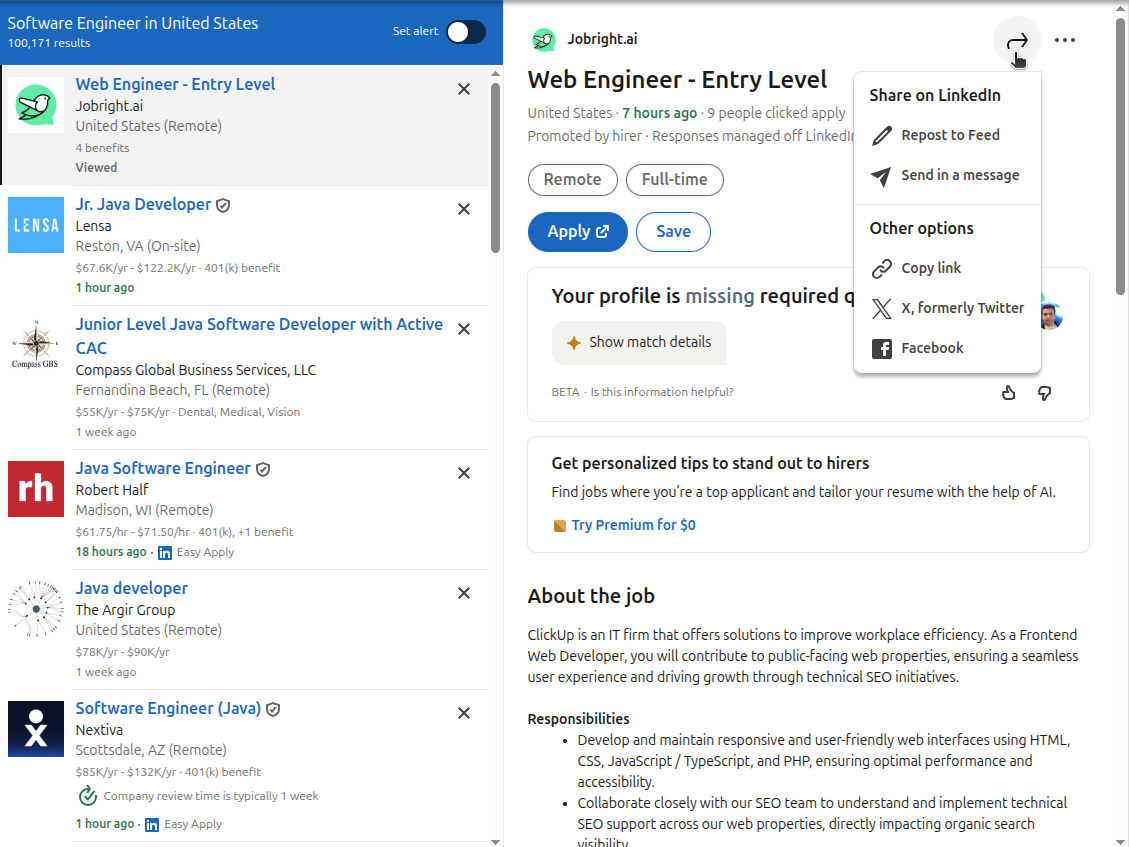This screenshot has height=847, width=1129.
Task: Open the Jr. Java Developer listing
Action: pyautogui.click(x=143, y=205)
